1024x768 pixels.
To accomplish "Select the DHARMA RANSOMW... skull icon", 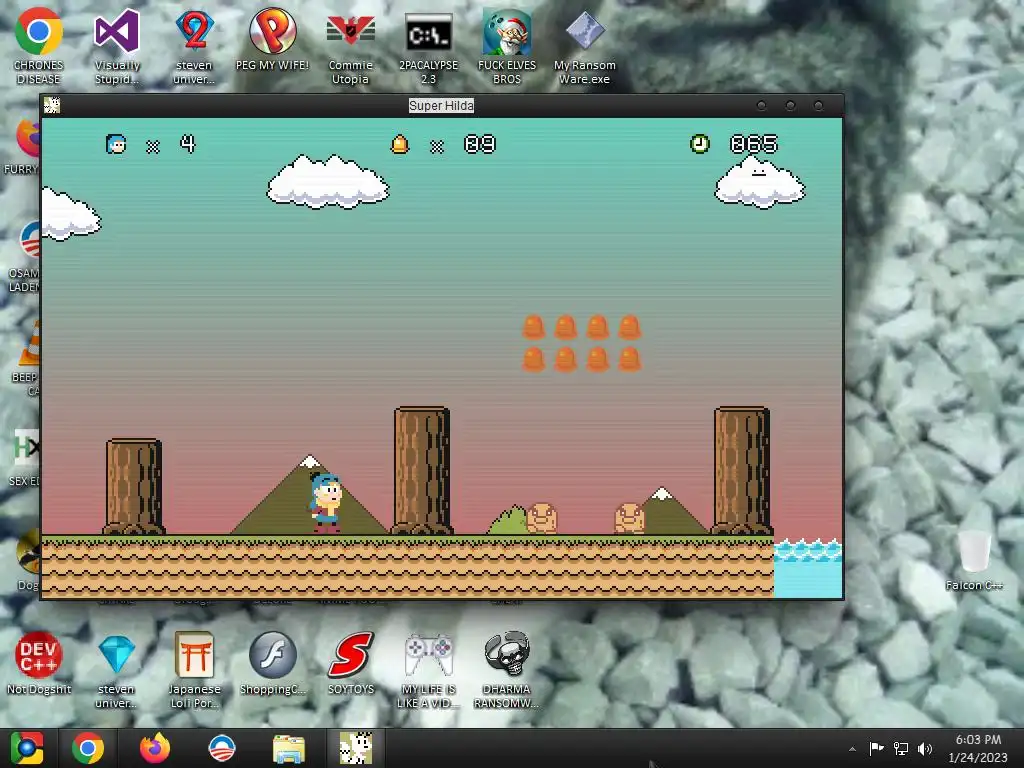I will pyautogui.click(x=507, y=669).
